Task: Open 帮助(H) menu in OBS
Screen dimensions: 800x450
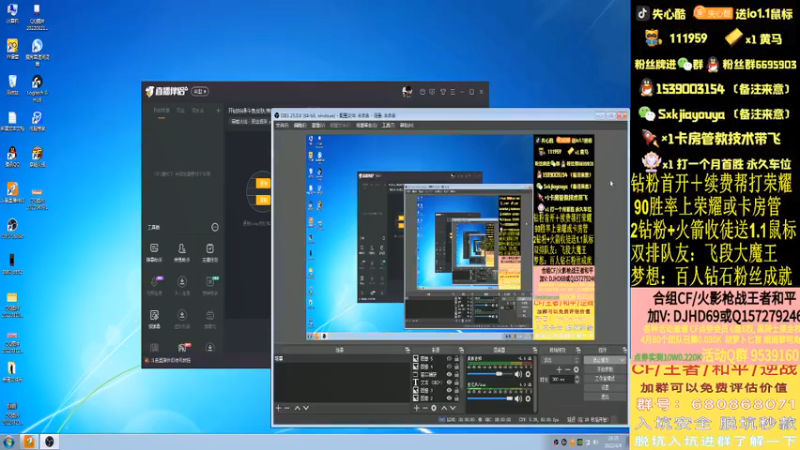Action: point(407,126)
